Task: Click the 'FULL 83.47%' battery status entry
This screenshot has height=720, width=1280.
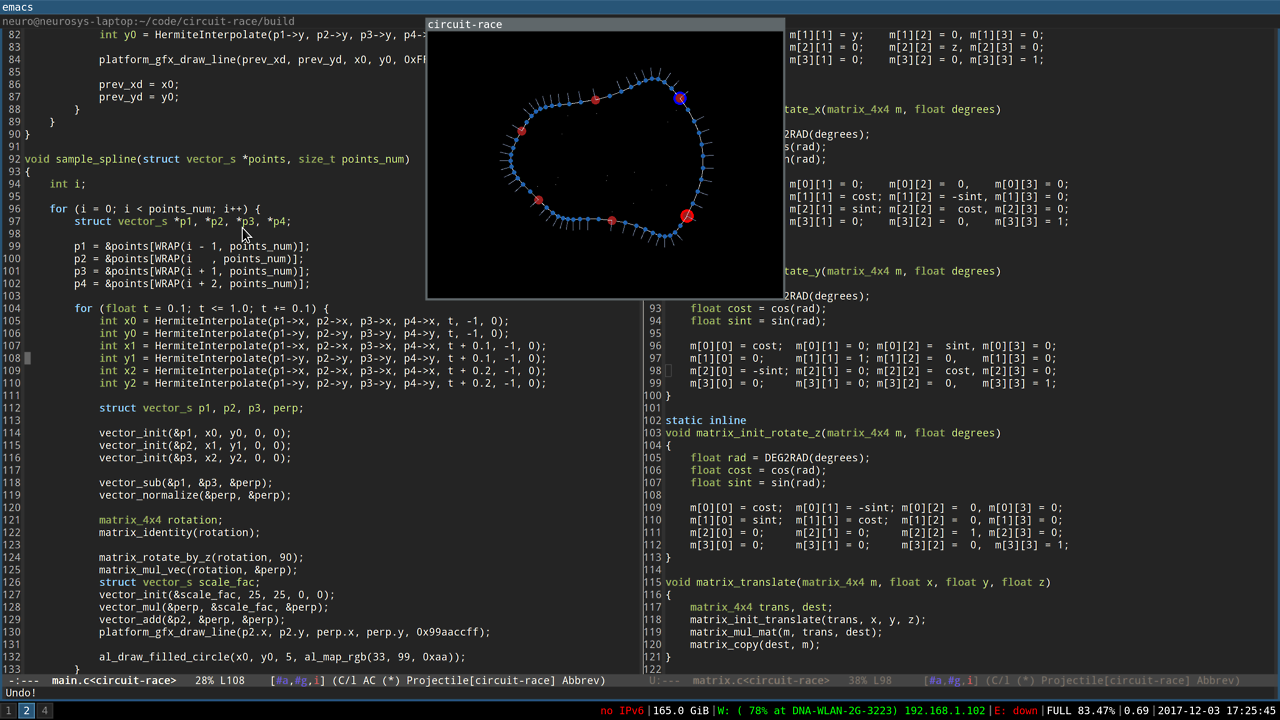Action: click(1081, 711)
